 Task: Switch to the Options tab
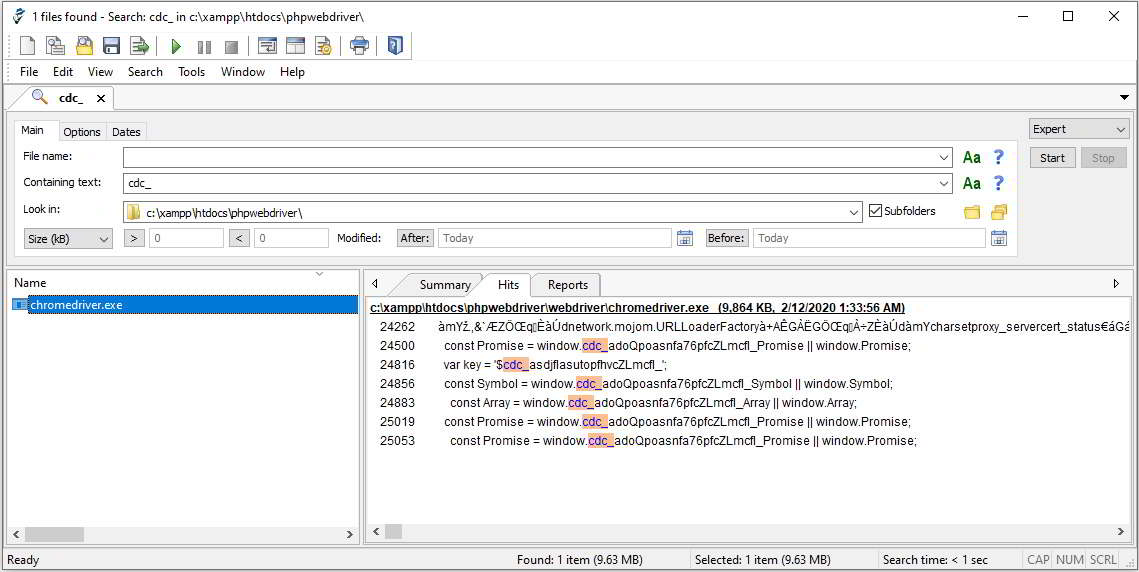(x=81, y=132)
